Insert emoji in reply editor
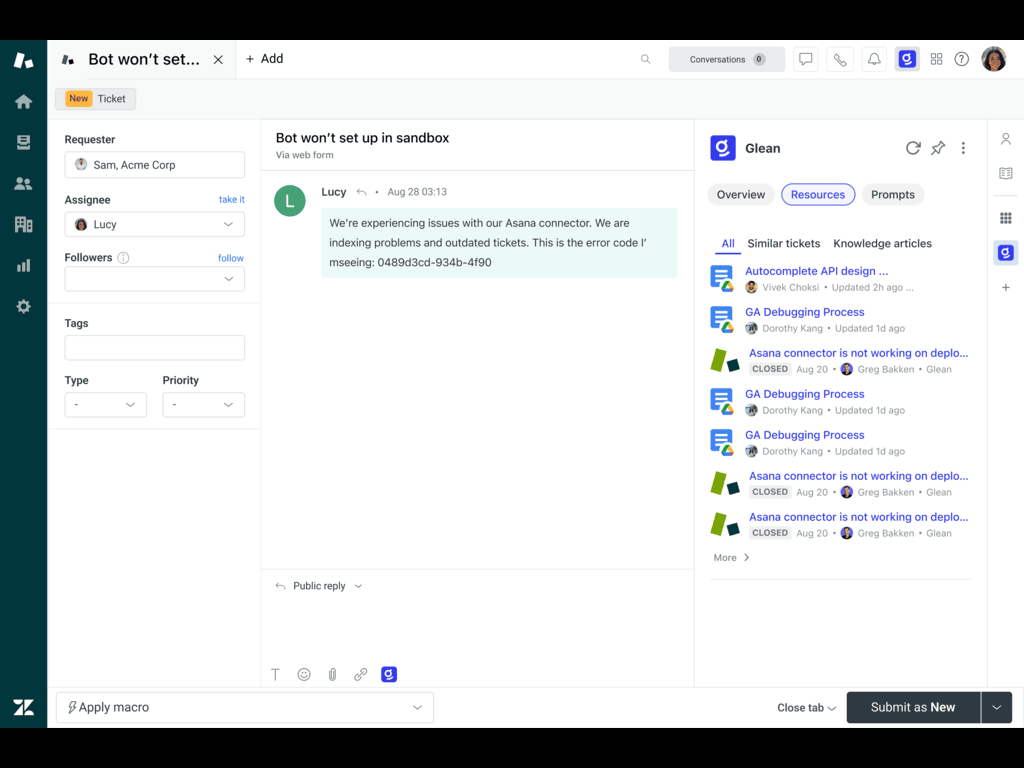 (x=304, y=675)
